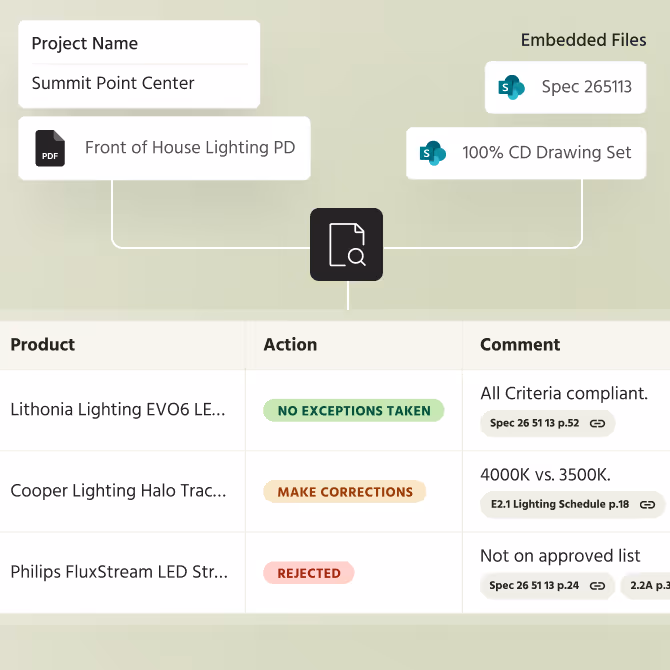The width and height of the screenshot is (670, 670).
Task: Select the Action column header
Action: click(x=354, y=345)
